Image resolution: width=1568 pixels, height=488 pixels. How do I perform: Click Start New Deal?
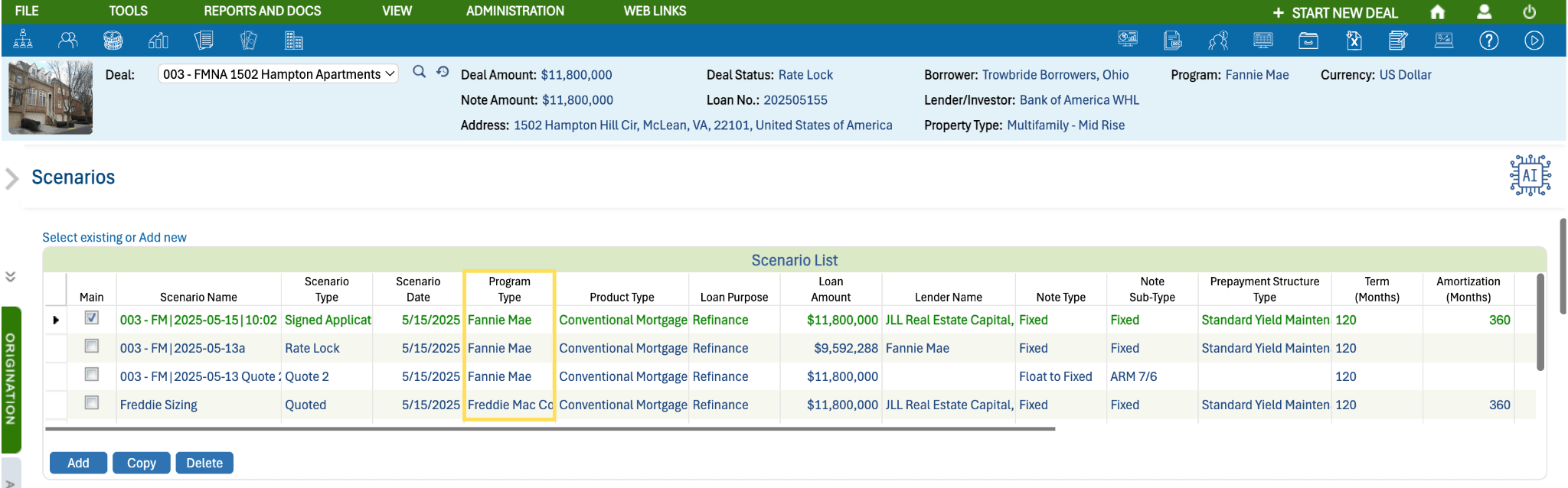coord(1335,13)
